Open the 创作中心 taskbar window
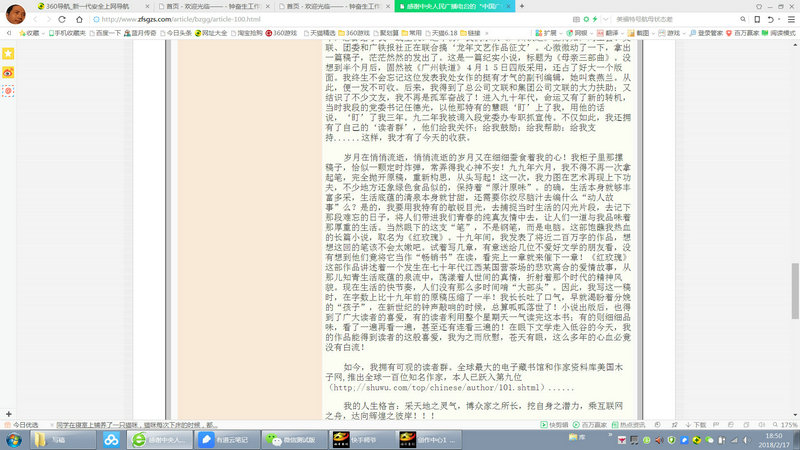This screenshot has width=800, height=450. [429, 440]
